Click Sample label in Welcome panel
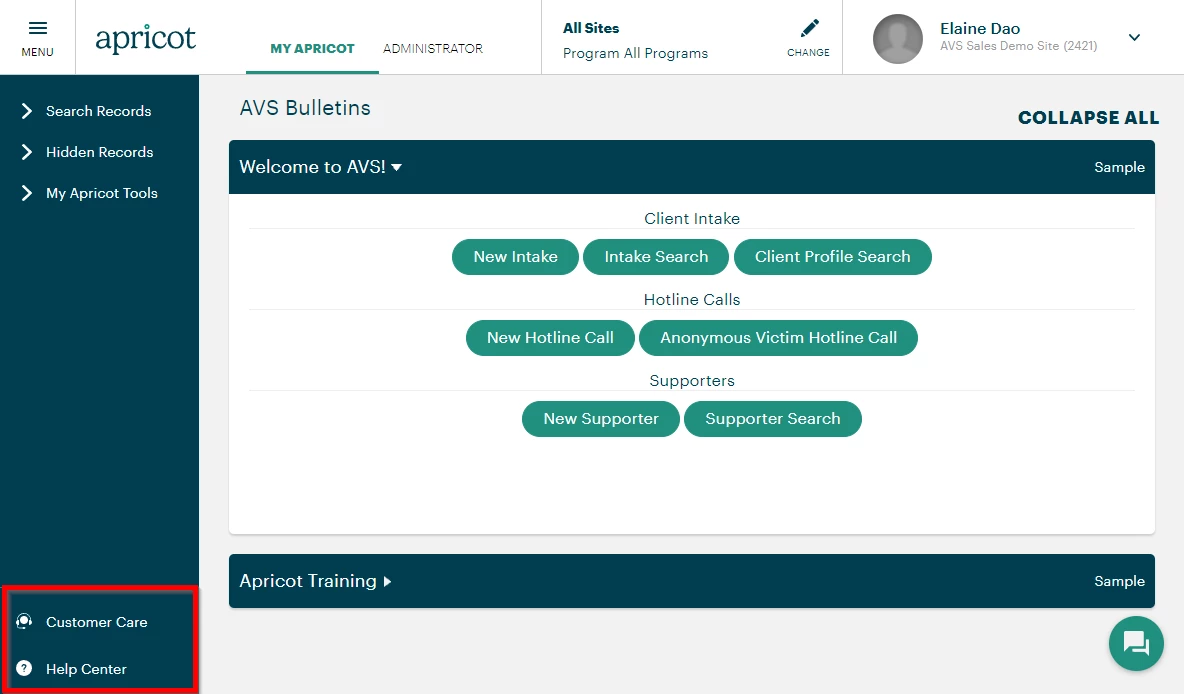This screenshot has height=694, width=1184. [x=1119, y=168]
